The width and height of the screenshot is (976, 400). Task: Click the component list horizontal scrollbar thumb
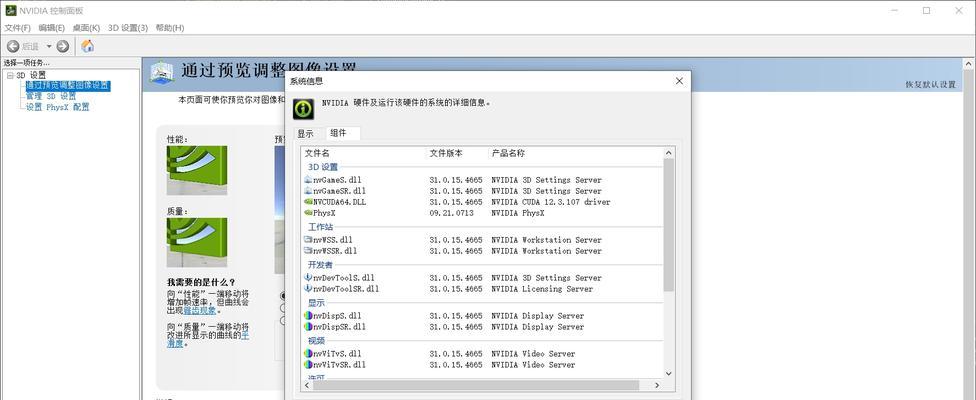coord(476,386)
